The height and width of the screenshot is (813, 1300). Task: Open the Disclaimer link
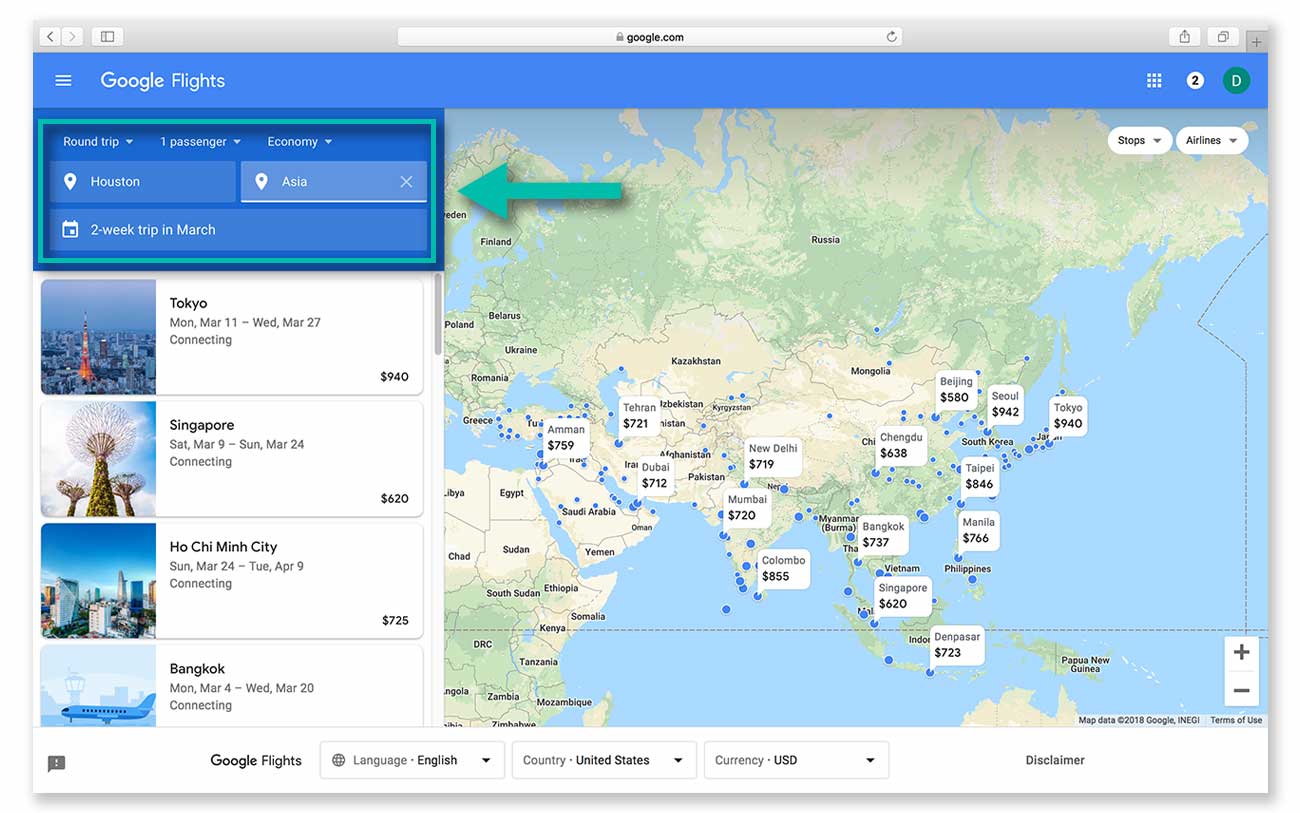[1054, 760]
